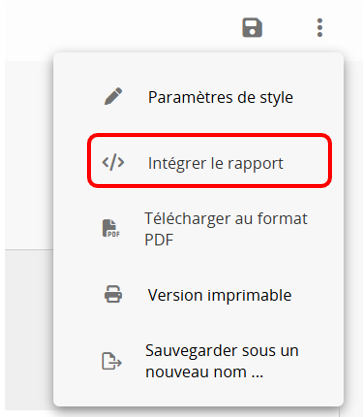This screenshot has height=417, width=364.
Task: Open Version imprimable option
Action: pyautogui.click(x=199, y=295)
